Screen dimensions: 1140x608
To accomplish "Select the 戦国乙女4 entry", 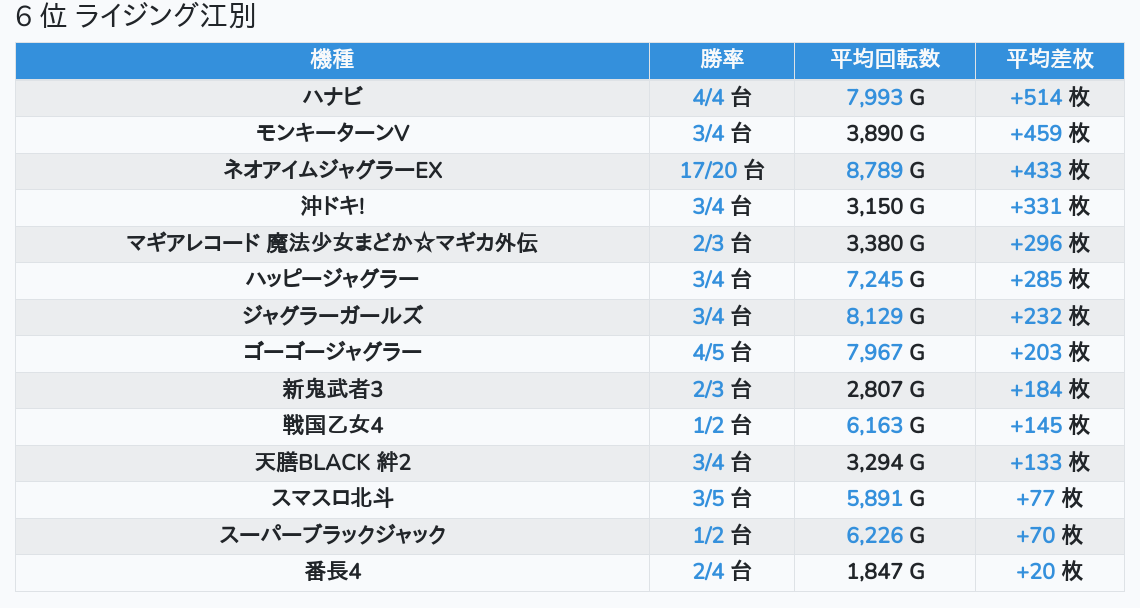I will click(332, 425).
